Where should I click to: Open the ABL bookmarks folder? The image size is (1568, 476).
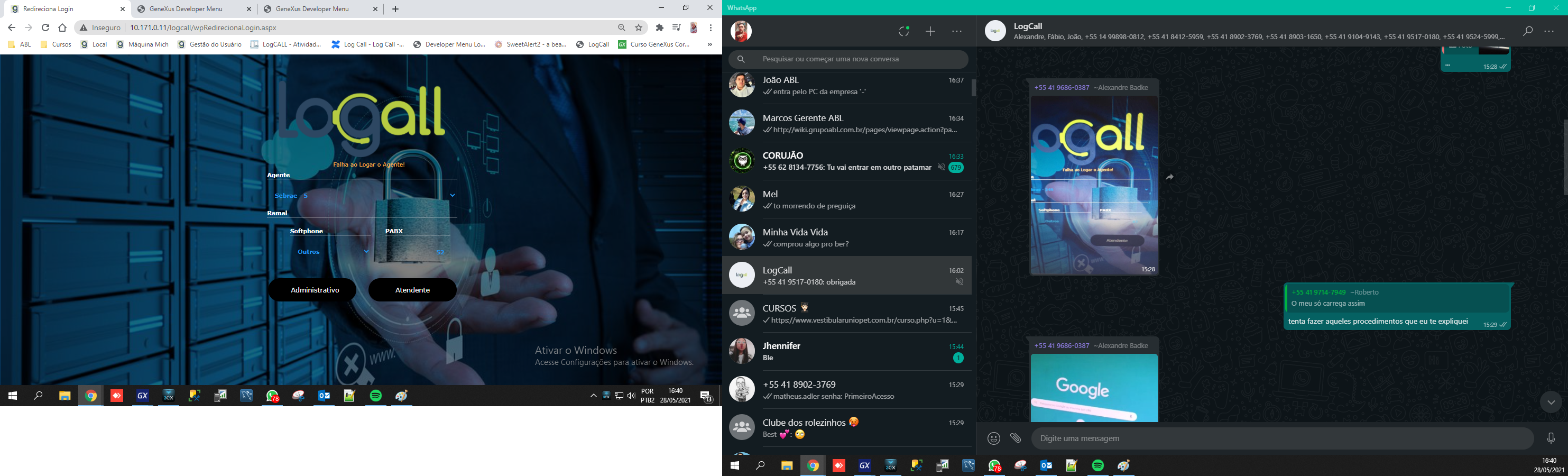click(20, 44)
